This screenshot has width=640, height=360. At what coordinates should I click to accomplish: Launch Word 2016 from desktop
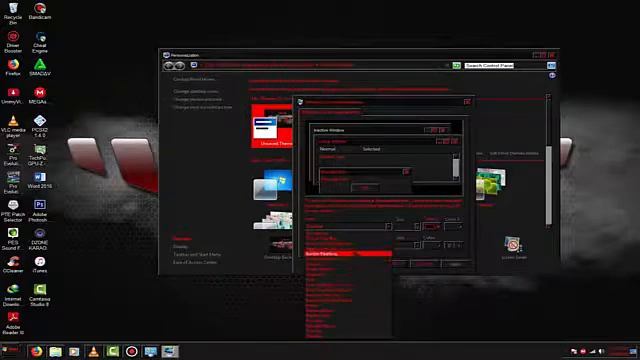[40, 180]
